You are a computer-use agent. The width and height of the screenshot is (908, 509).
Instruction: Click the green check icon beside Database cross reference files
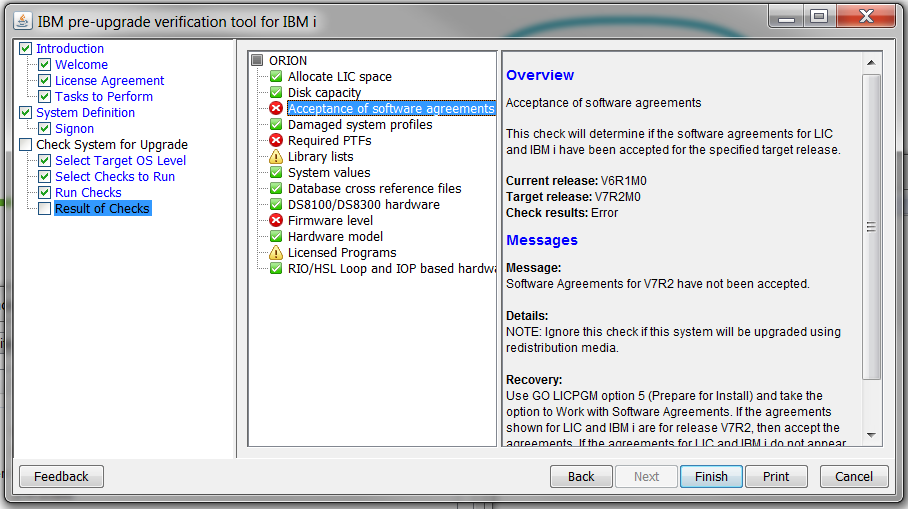coord(276,189)
